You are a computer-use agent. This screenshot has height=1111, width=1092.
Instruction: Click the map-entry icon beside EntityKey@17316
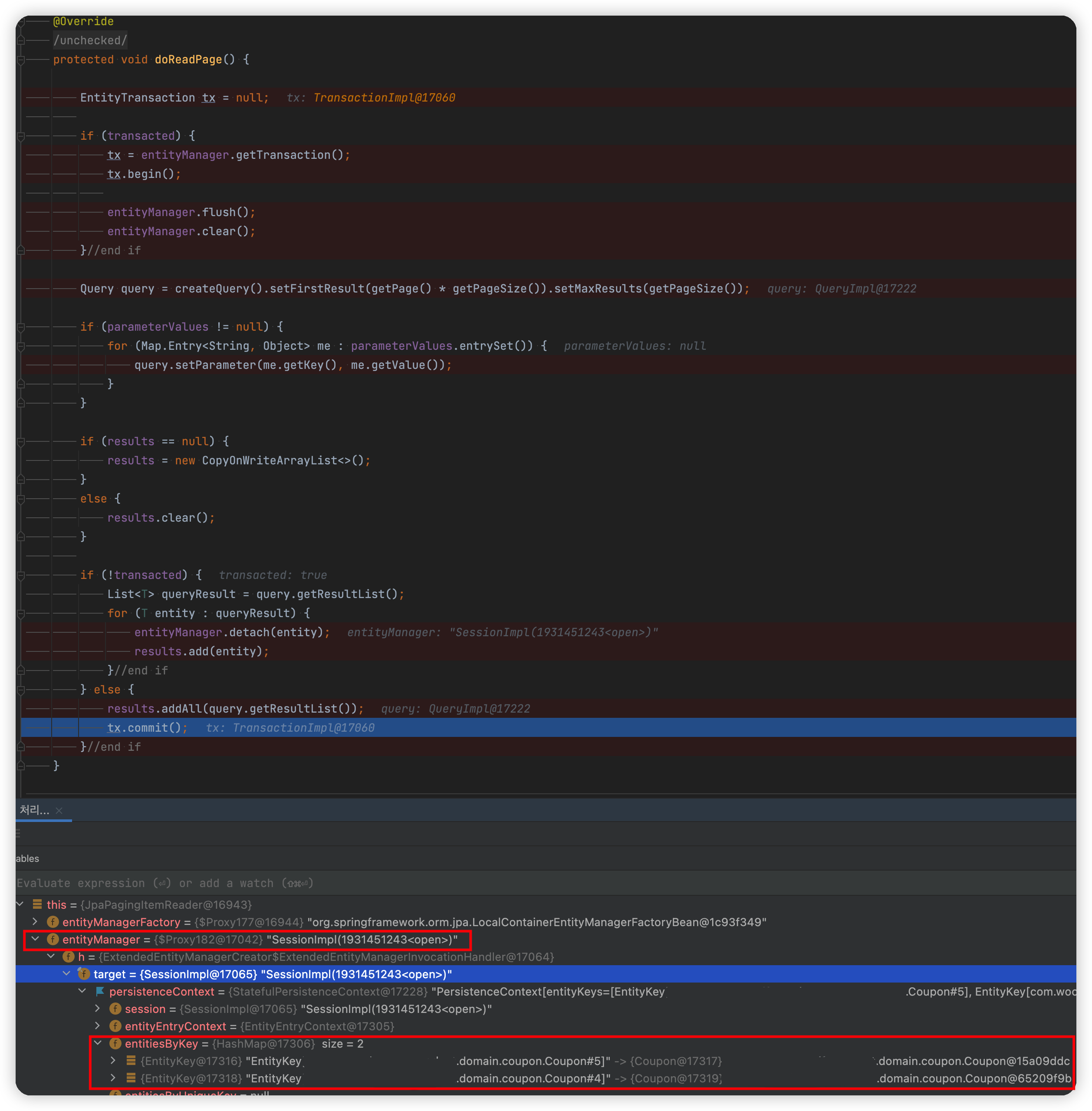[x=131, y=1061]
